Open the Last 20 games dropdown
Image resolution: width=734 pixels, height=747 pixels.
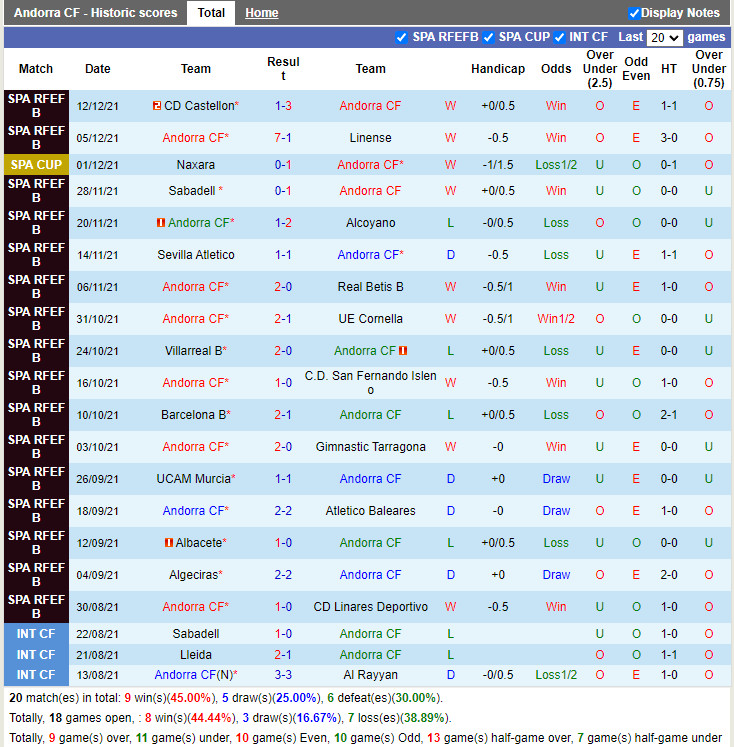[664, 38]
